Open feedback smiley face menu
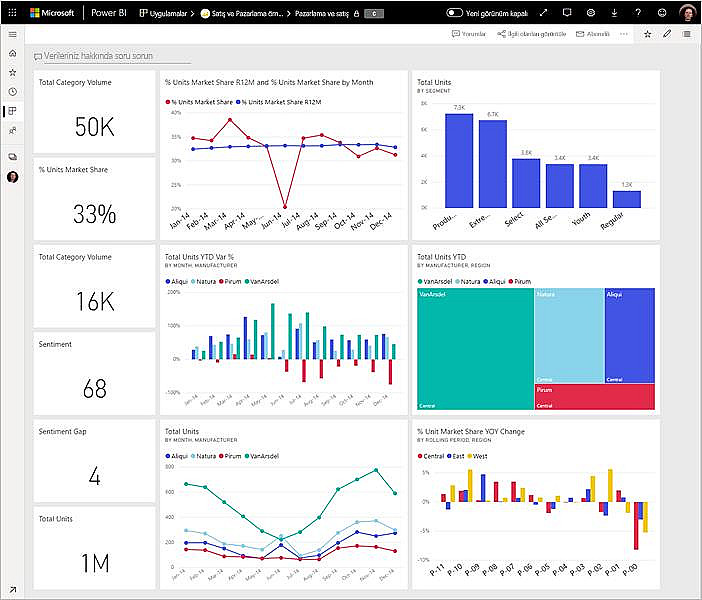702x600 pixels. pos(662,13)
